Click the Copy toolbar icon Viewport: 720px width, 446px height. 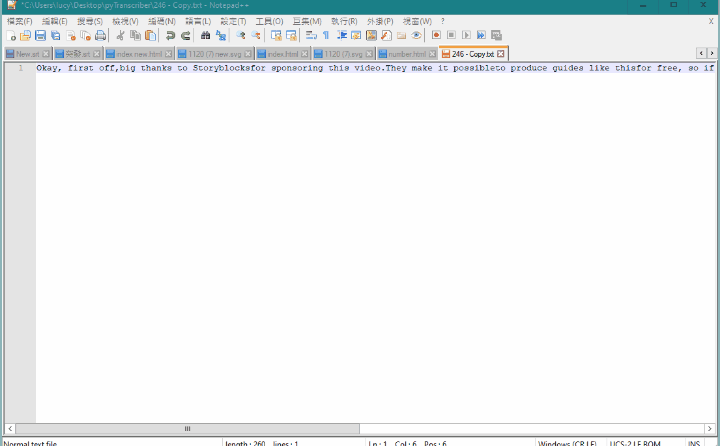pos(135,35)
